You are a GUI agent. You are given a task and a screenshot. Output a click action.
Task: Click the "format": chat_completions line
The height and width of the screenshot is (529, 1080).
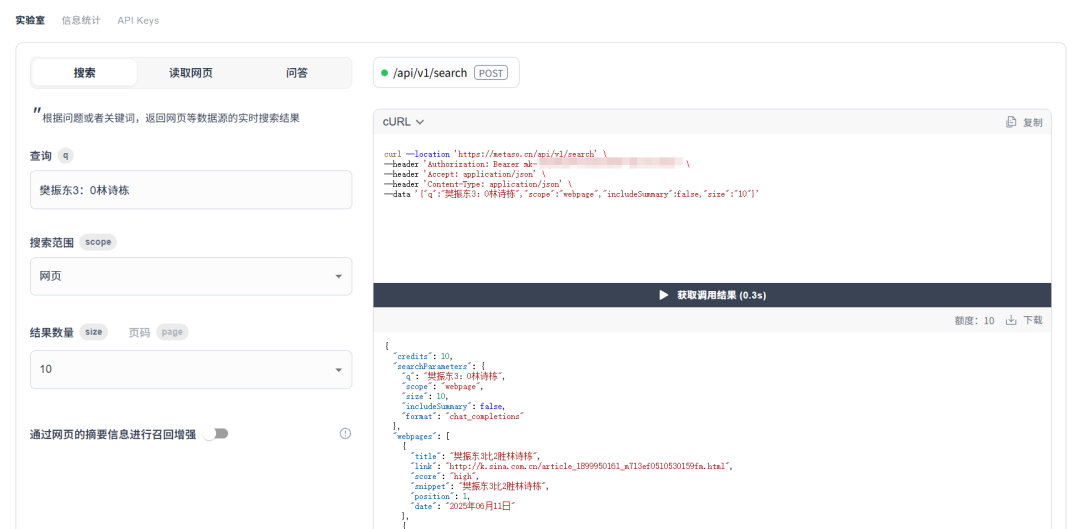[x=463, y=416]
